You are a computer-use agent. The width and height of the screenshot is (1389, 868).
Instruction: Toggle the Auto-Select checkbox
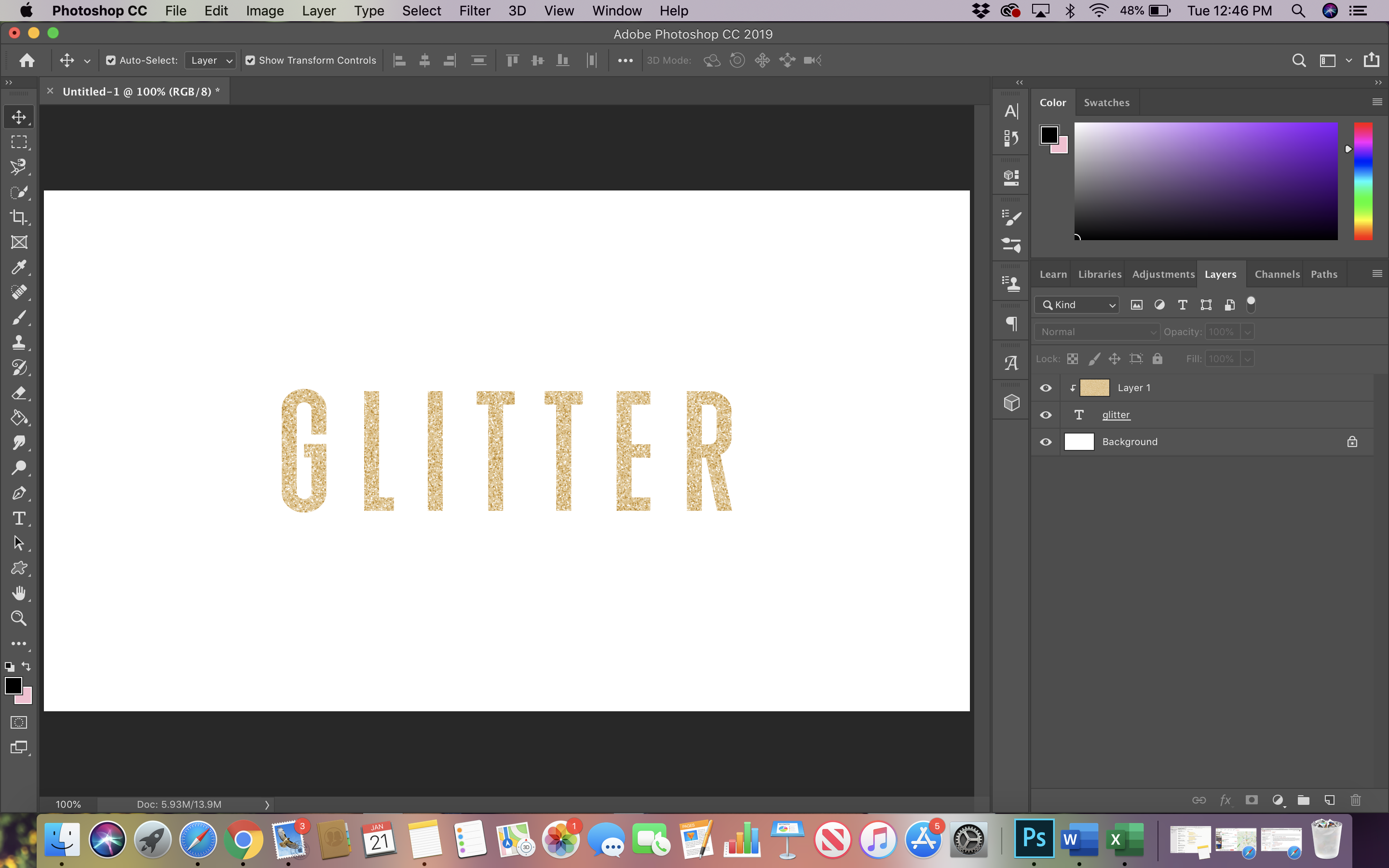click(x=111, y=60)
